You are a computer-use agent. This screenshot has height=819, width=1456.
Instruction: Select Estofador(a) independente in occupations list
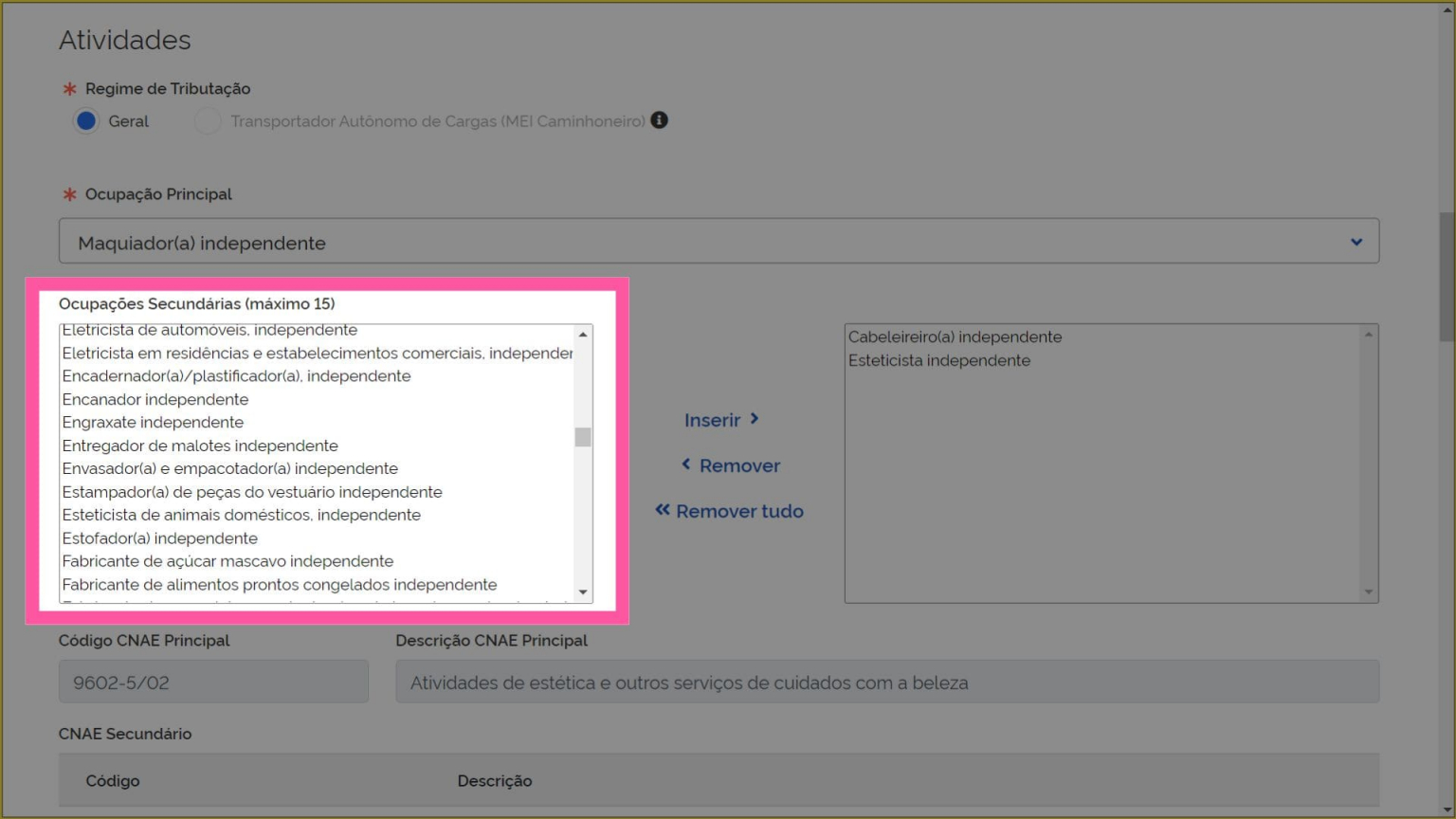point(159,538)
